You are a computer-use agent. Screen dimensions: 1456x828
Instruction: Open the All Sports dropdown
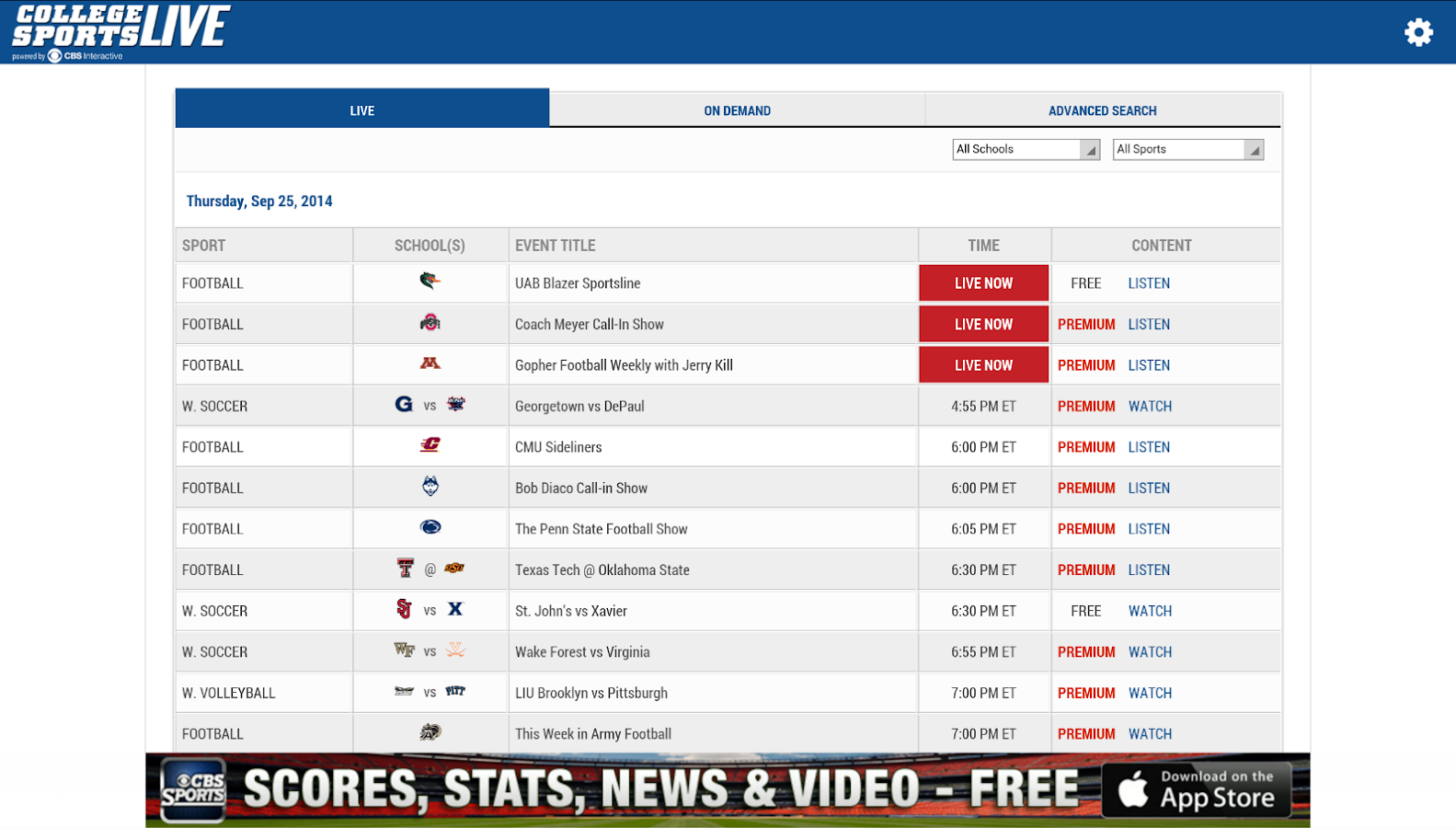point(1188,149)
